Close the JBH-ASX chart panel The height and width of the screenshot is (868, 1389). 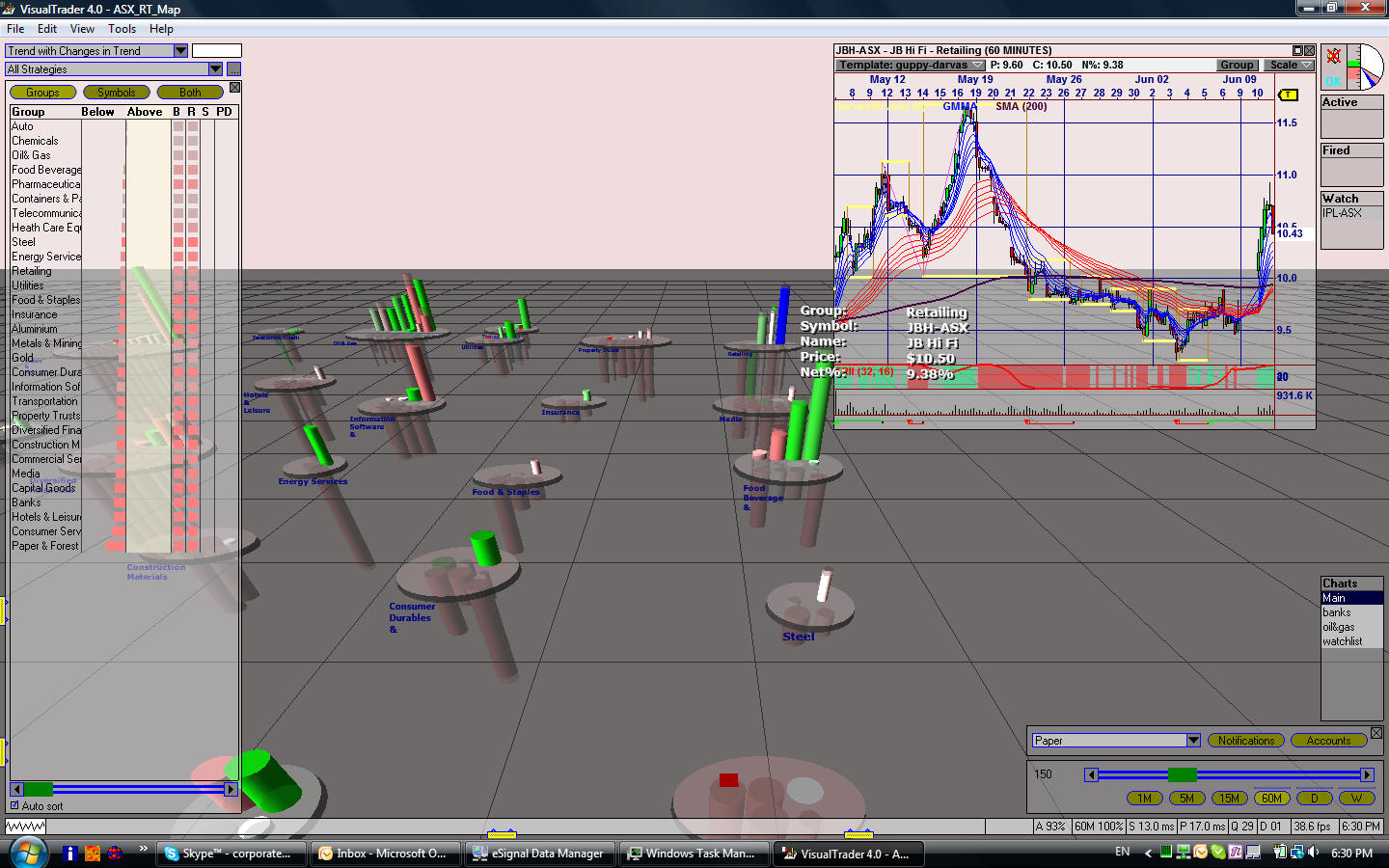(1310, 50)
